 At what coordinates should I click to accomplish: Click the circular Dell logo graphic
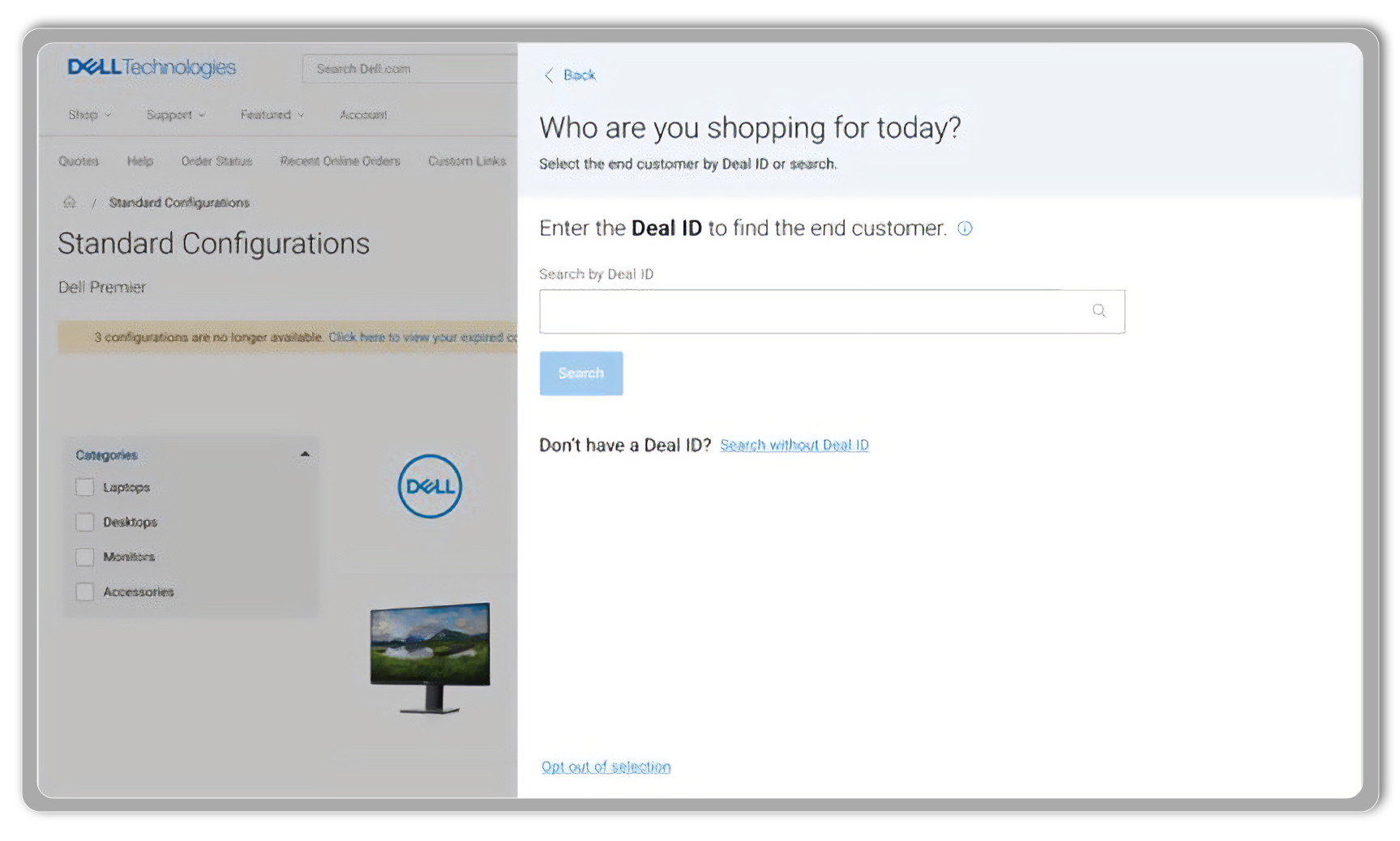pyautogui.click(x=429, y=486)
